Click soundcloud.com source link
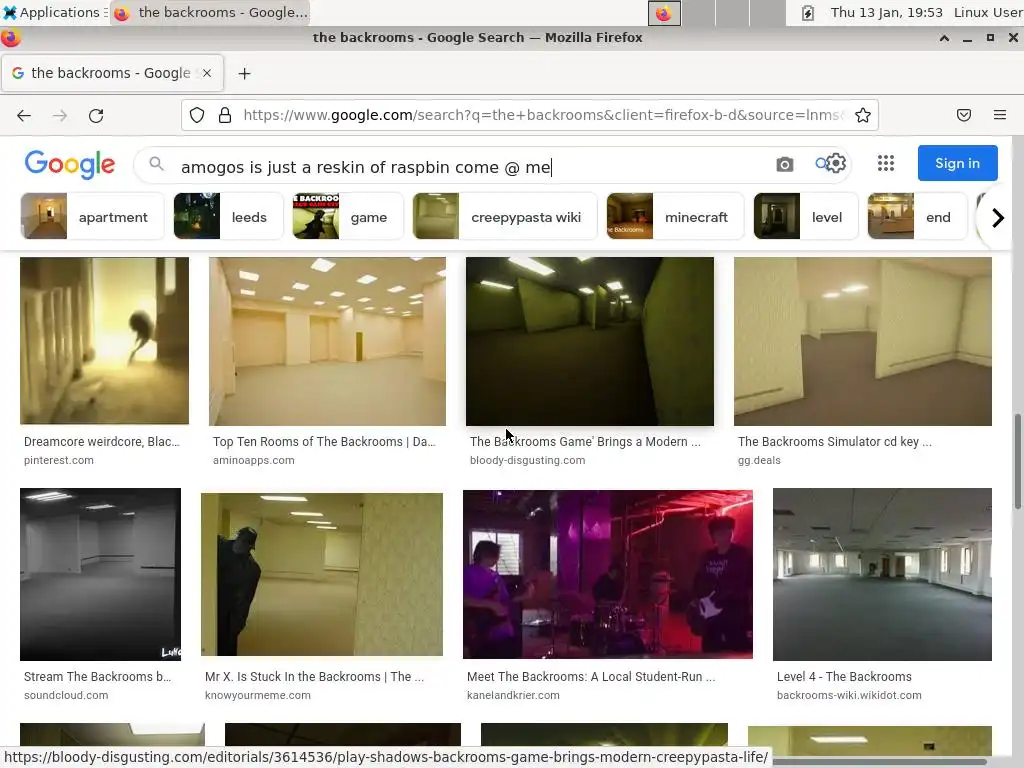The image size is (1024, 768). [x=66, y=696]
